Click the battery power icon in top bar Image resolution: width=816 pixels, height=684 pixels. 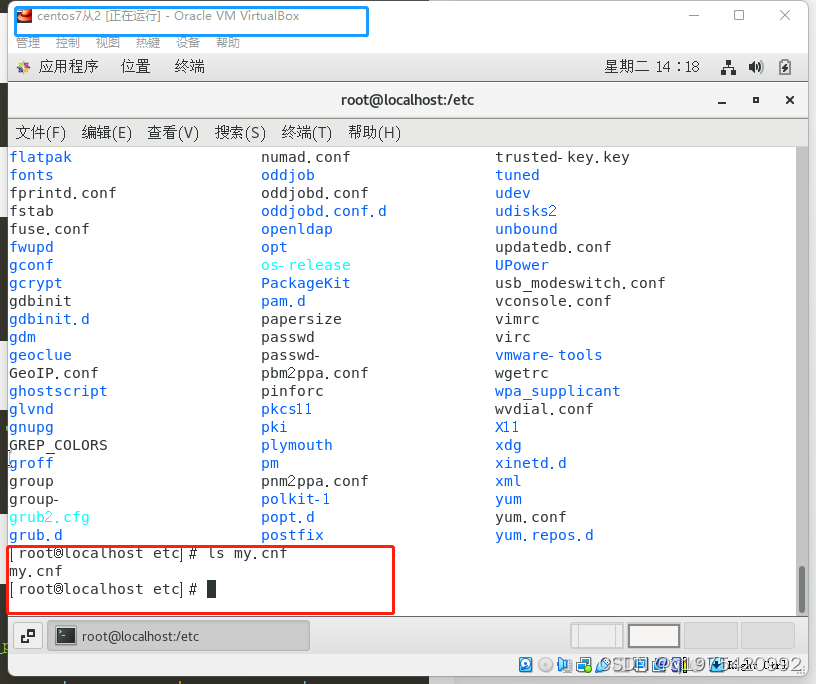(x=785, y=67)
